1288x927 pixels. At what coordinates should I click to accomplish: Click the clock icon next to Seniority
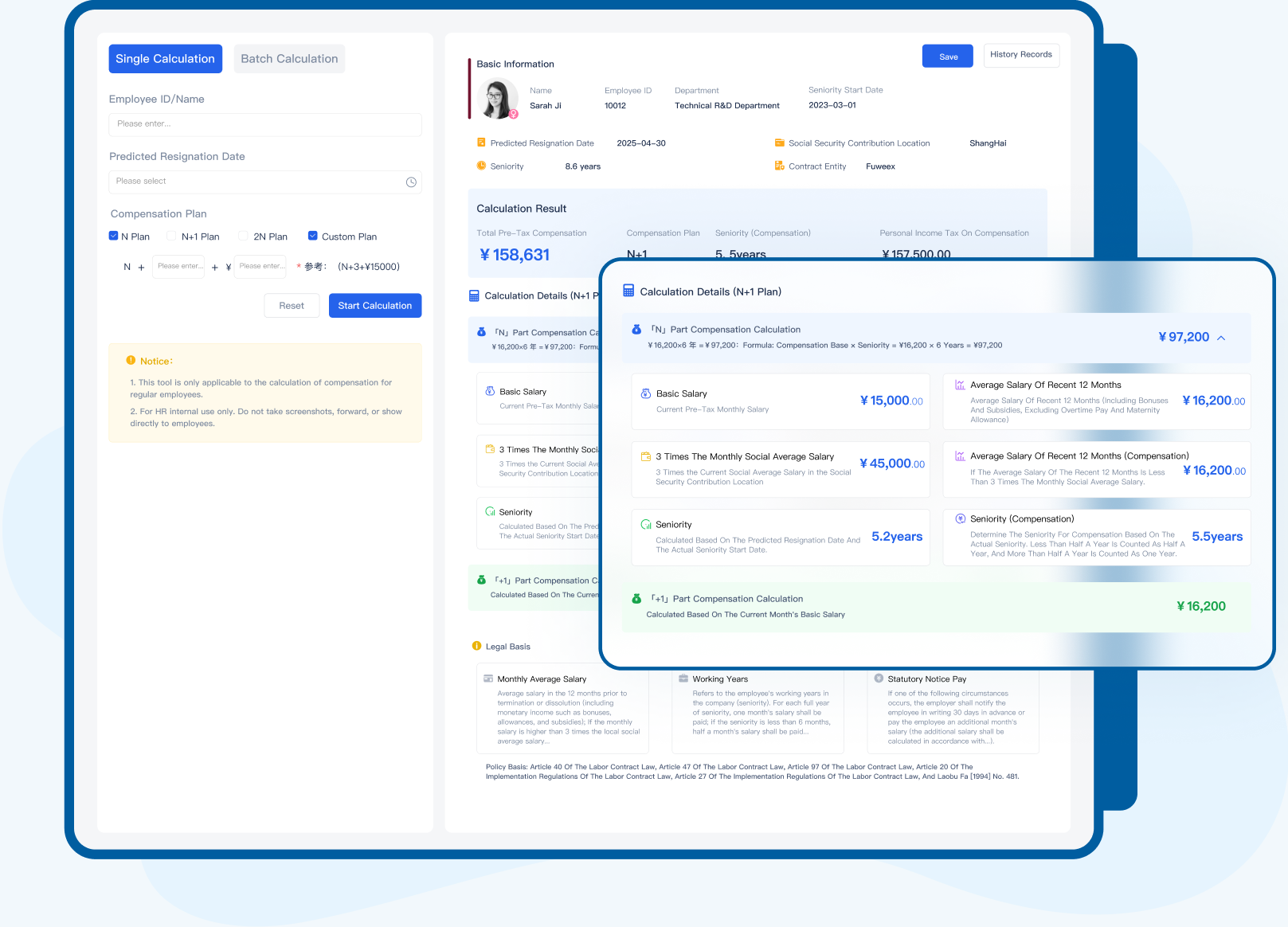pos(482,166)
